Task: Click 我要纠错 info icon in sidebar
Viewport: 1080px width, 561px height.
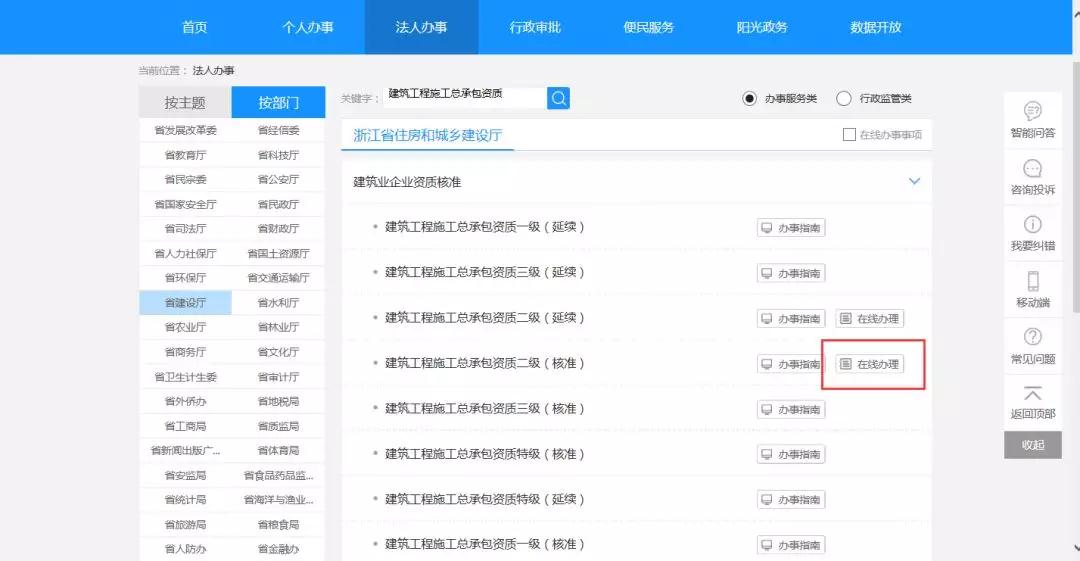Action: (x=1032, y=225)
